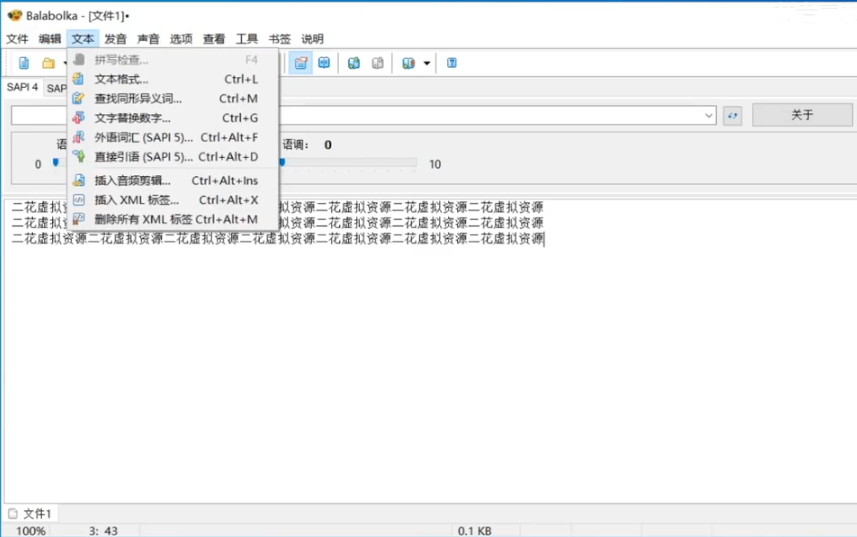Click the icon beside 查找同形异义词...
The width and height of the screenshot is (857, 537).
(79, 98)
